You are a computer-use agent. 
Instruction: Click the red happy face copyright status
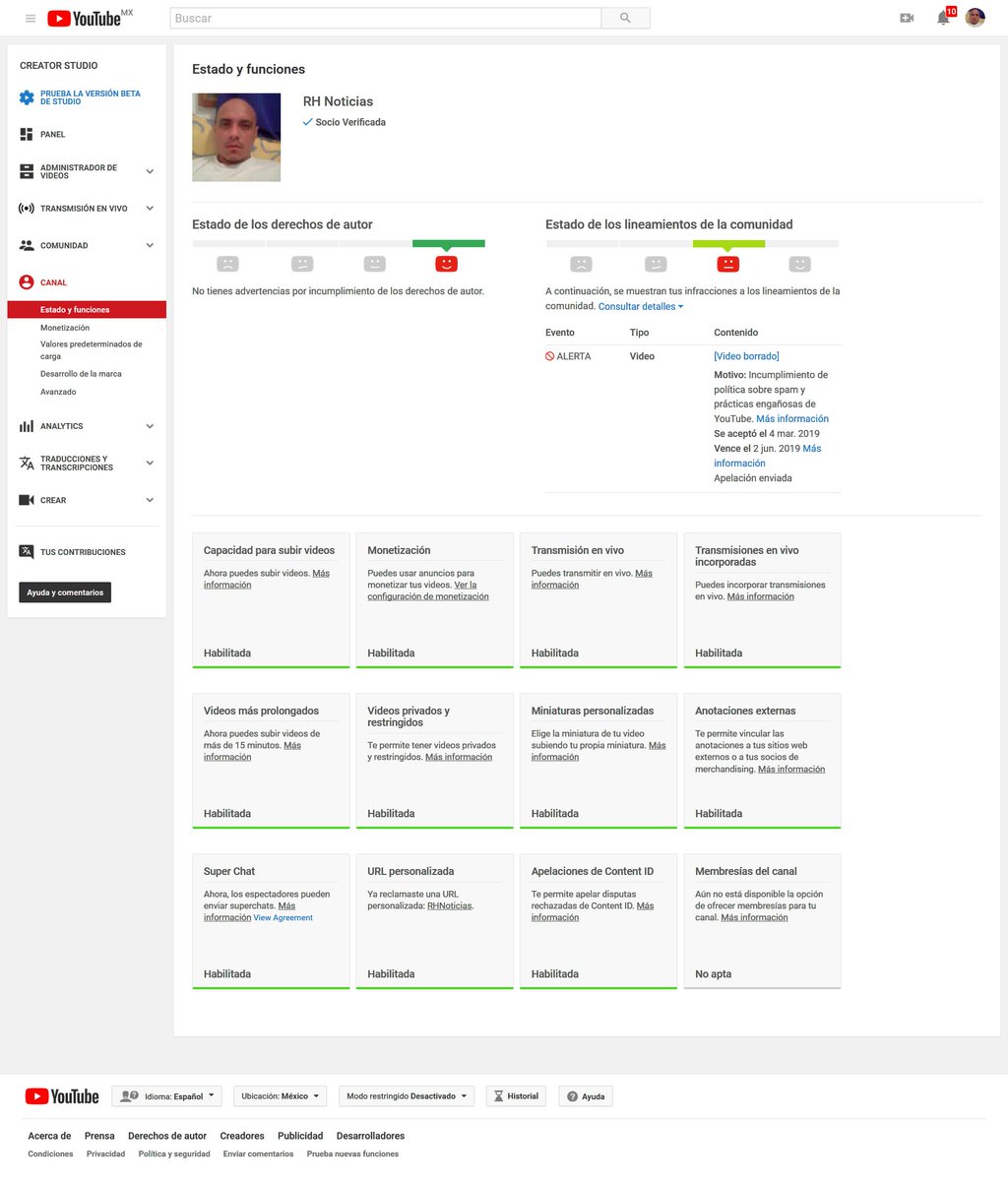[x=447, y=264]
